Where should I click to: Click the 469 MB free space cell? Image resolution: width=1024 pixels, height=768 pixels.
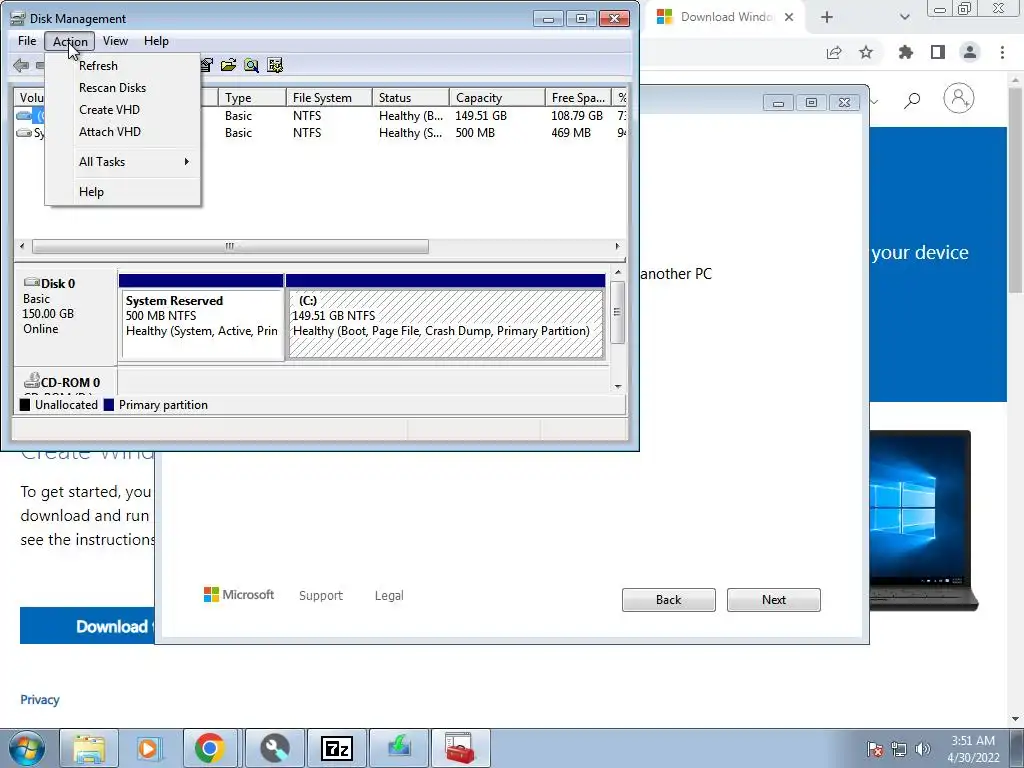(x=571, y=133)
